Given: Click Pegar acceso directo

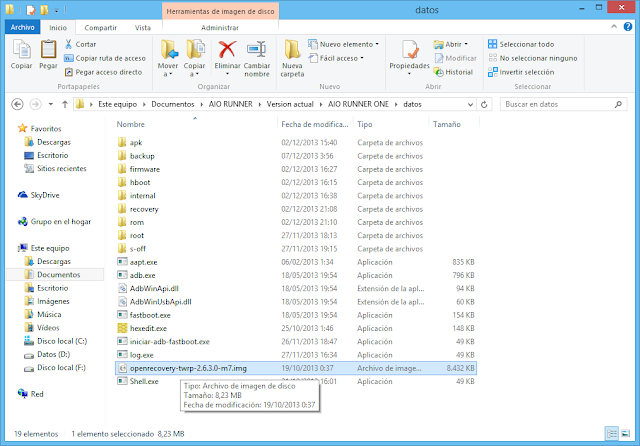Looking at the screenshot, I should [x=103, y=72].
